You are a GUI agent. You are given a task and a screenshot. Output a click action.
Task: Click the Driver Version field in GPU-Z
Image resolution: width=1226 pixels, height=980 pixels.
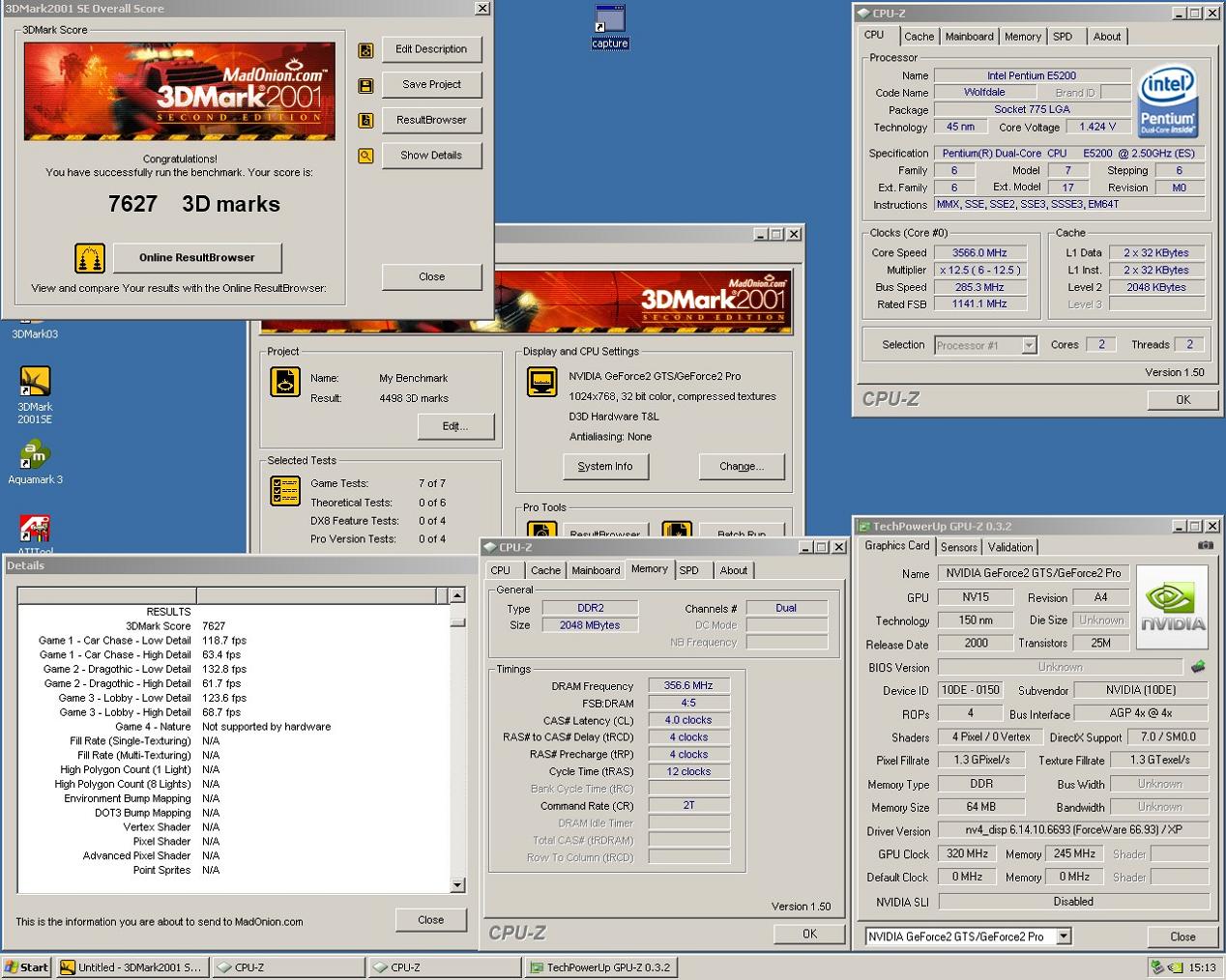tap(1073, 830)
